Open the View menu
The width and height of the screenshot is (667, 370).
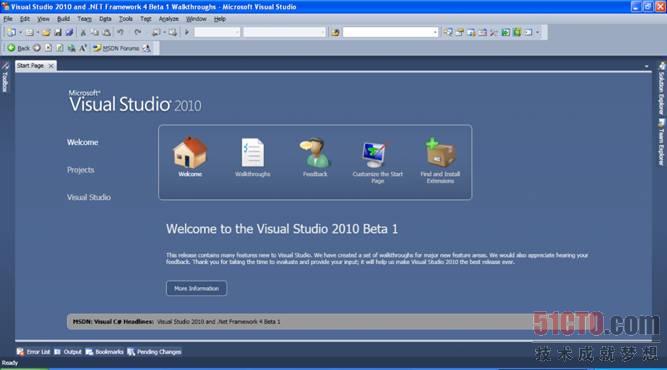click(x=43, y=19)
